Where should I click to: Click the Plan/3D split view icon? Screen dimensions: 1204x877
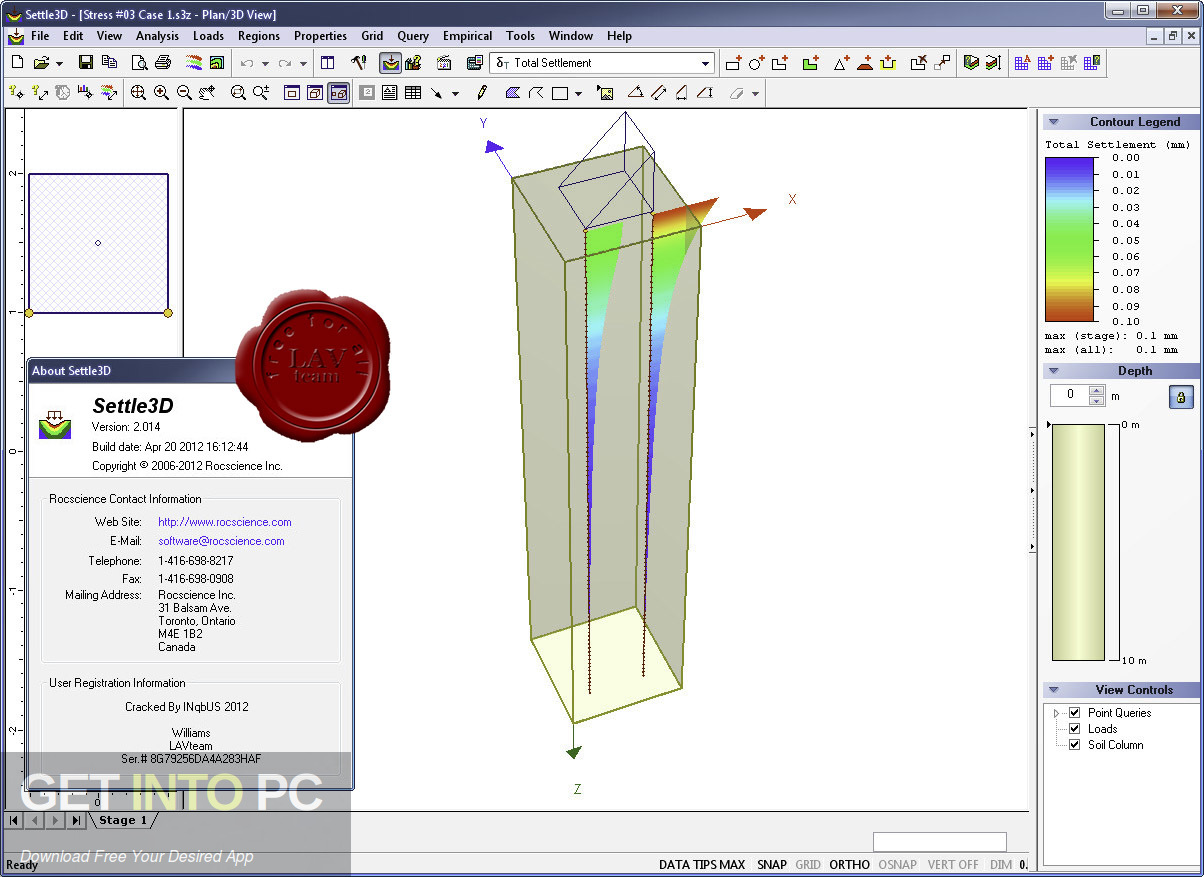click(338, 93)
